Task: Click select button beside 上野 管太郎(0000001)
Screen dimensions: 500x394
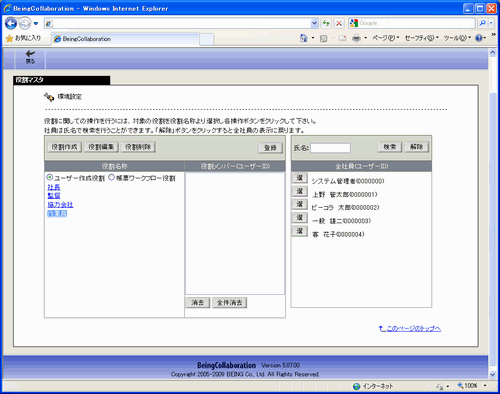Action: (299, 191)
